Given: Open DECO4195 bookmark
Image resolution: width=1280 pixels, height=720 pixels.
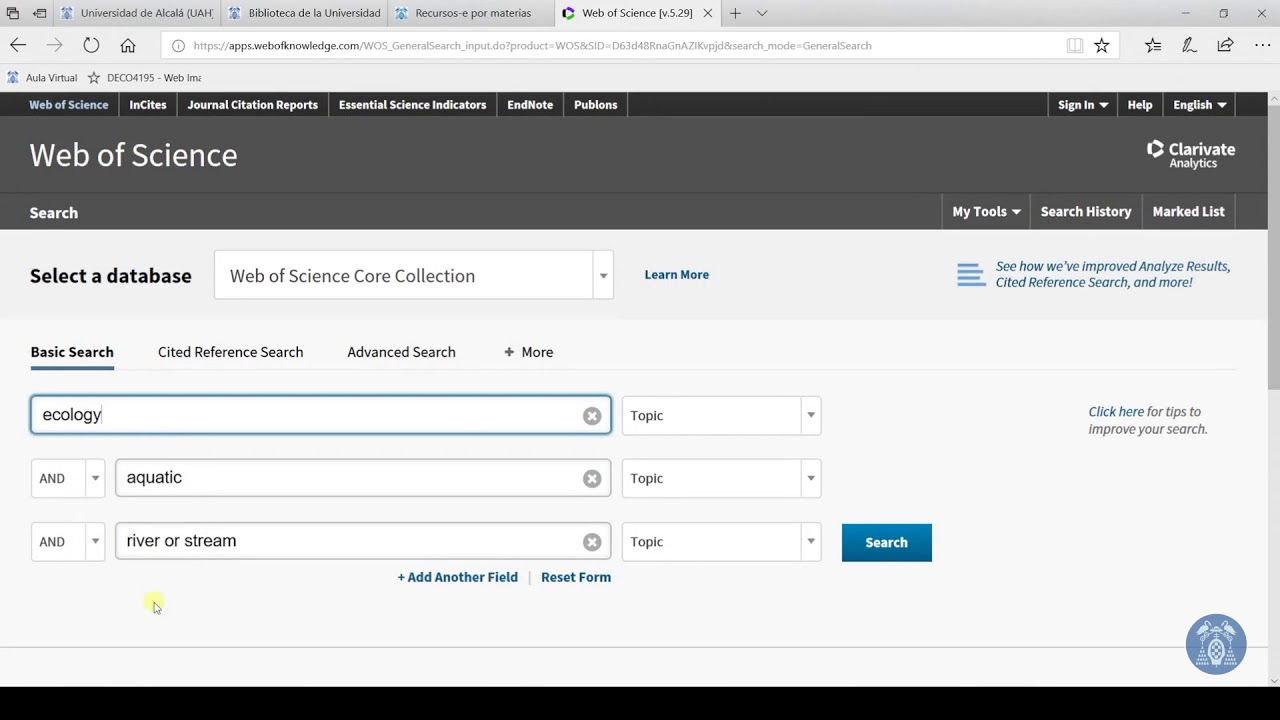Looking at the screenshot, I should point(144,78).
